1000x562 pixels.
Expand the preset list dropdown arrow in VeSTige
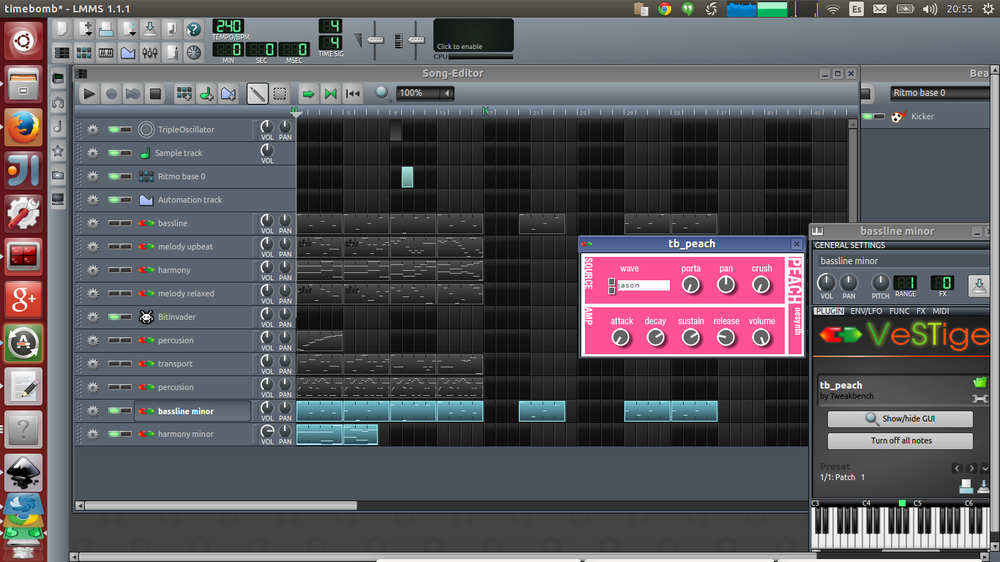click(x=986, y=468)
